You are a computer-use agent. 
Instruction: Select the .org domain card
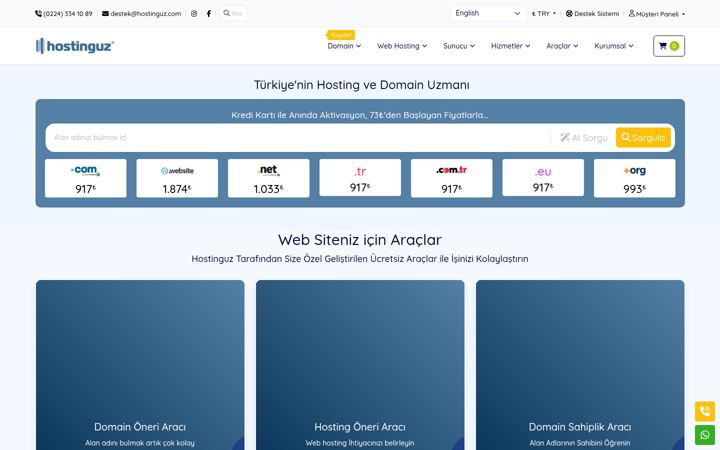tap(635, 178)
